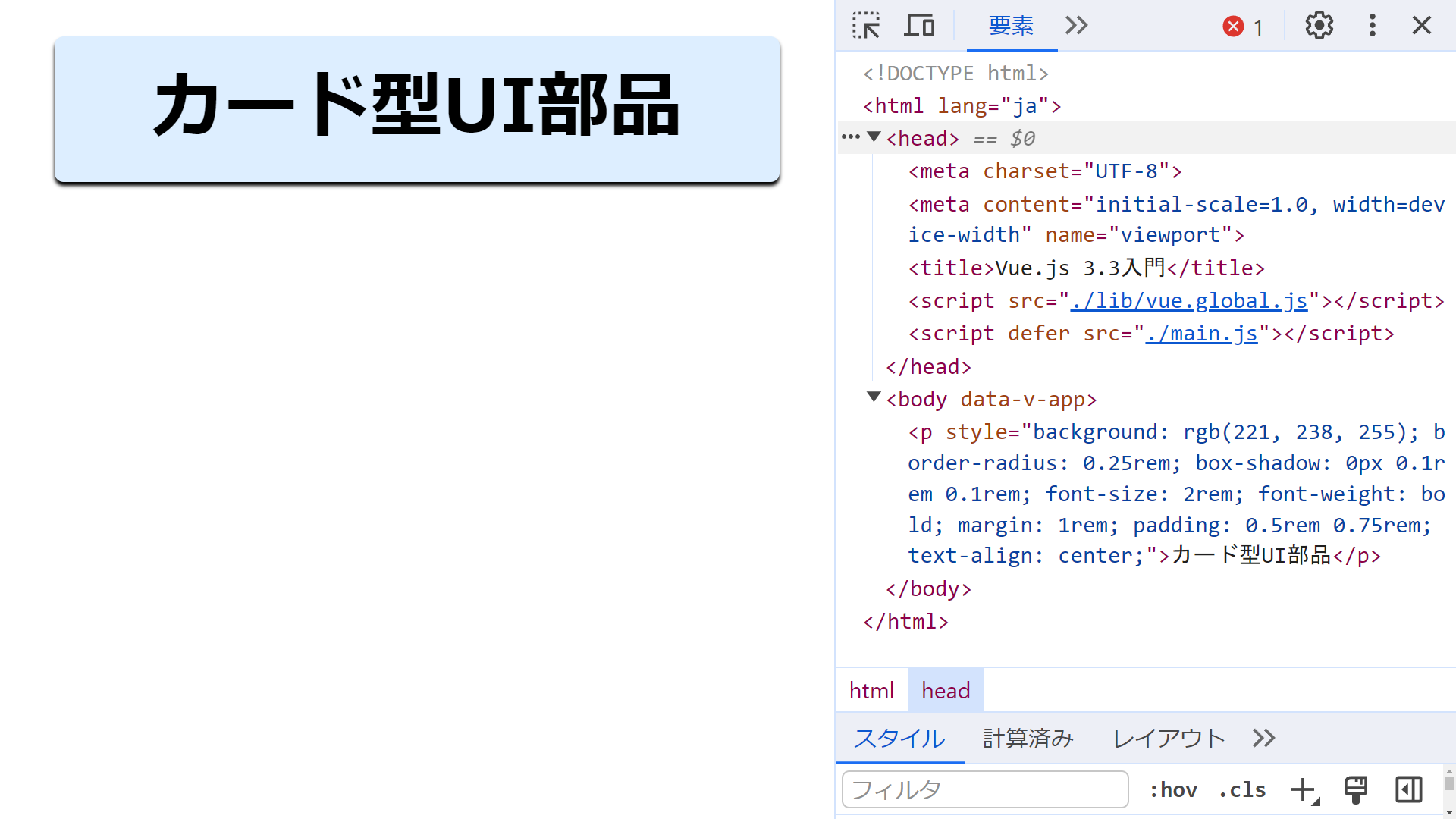Activate the inspect element picker icon
The image size is (1456, 819).
(865, 26)
